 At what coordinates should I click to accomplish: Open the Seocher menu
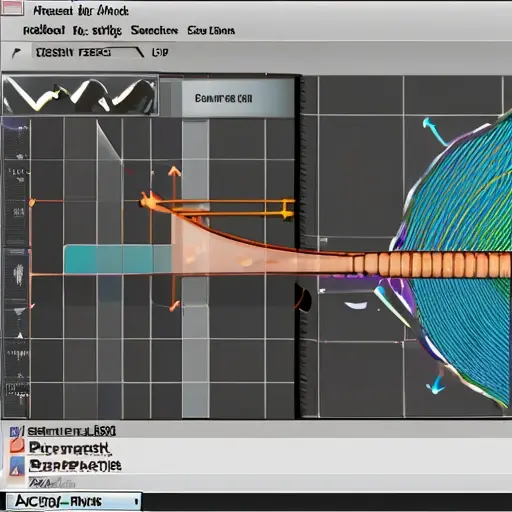tap(154, 30)
